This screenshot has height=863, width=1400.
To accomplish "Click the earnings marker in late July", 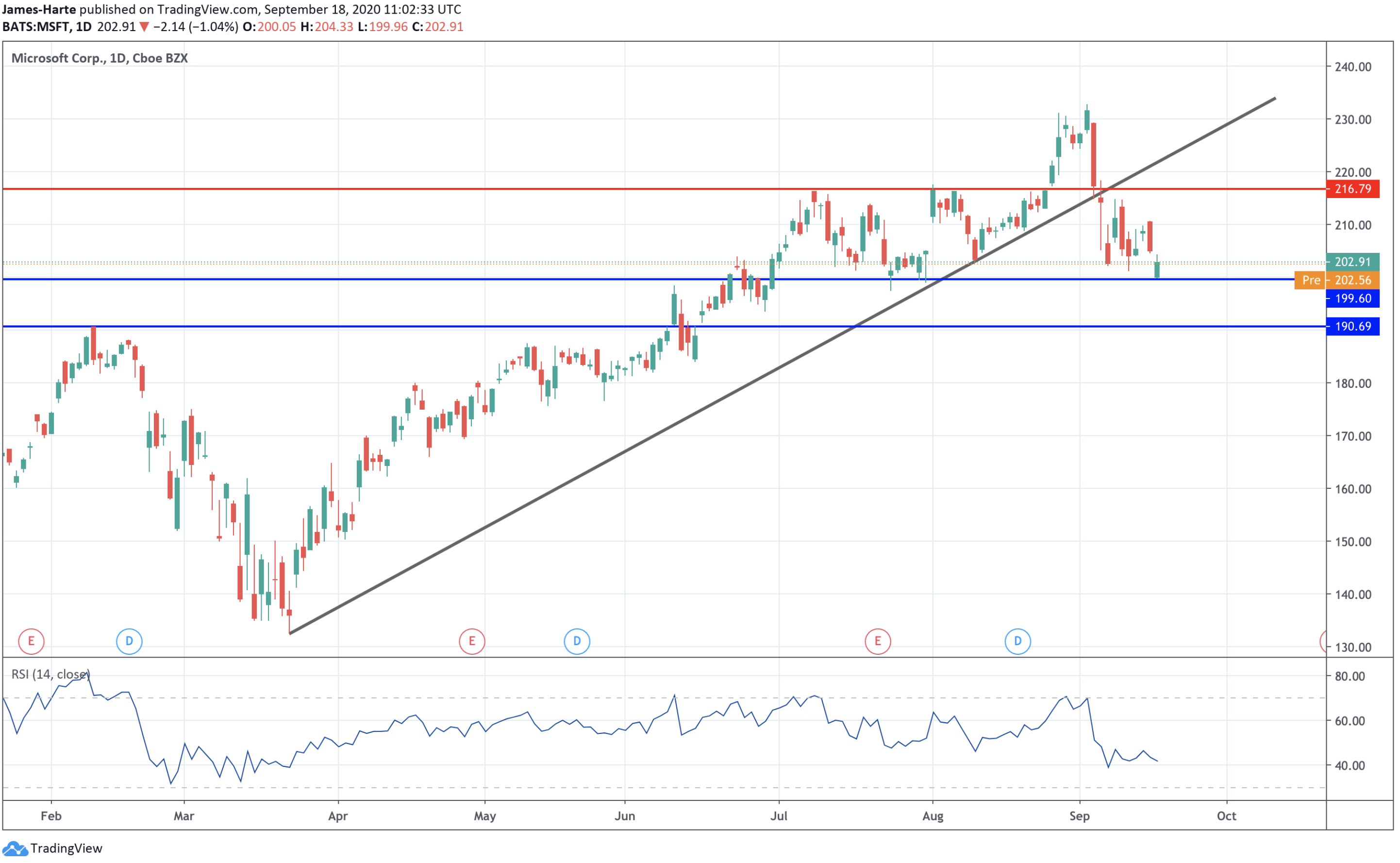I will click(878, 642).
